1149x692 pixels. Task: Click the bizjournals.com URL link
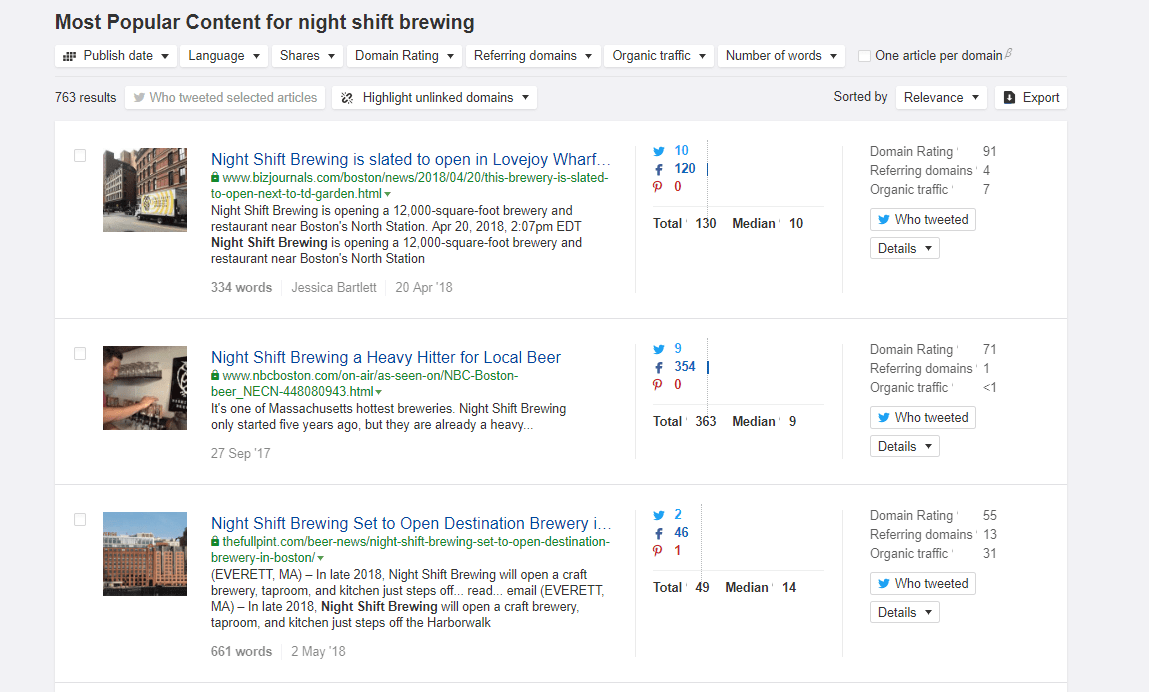pyautogui.click(x=410, y=185)
